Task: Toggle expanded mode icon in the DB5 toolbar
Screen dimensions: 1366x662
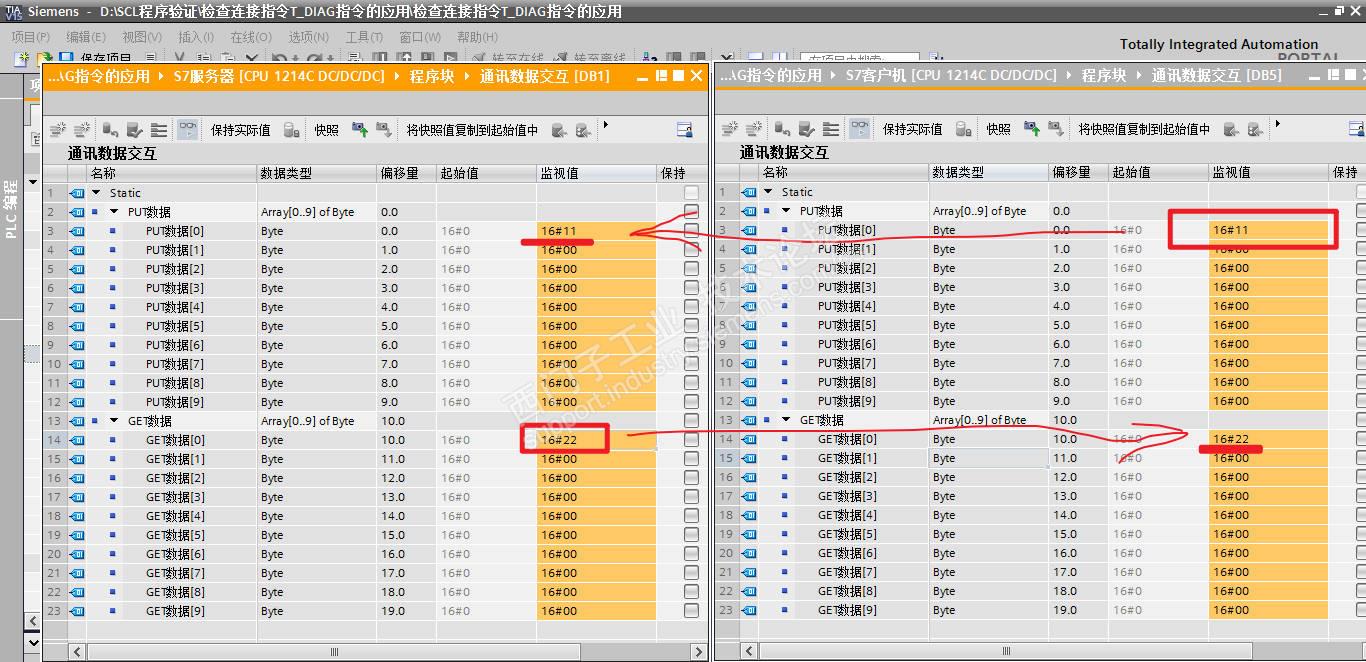Action: click(x=831, y=129)
